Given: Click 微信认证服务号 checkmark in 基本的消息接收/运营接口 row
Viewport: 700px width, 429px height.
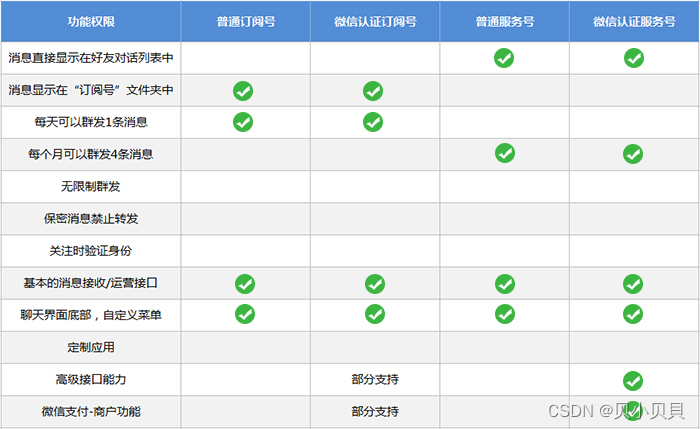Looking at the screenshot, I should tap(633, 284).
